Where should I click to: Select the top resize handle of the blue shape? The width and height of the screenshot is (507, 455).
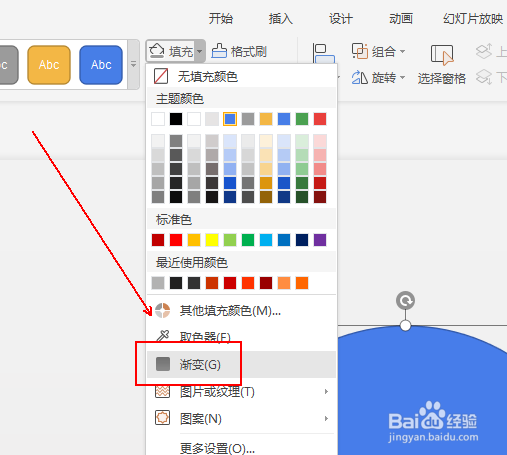click(x=405, y=325)
